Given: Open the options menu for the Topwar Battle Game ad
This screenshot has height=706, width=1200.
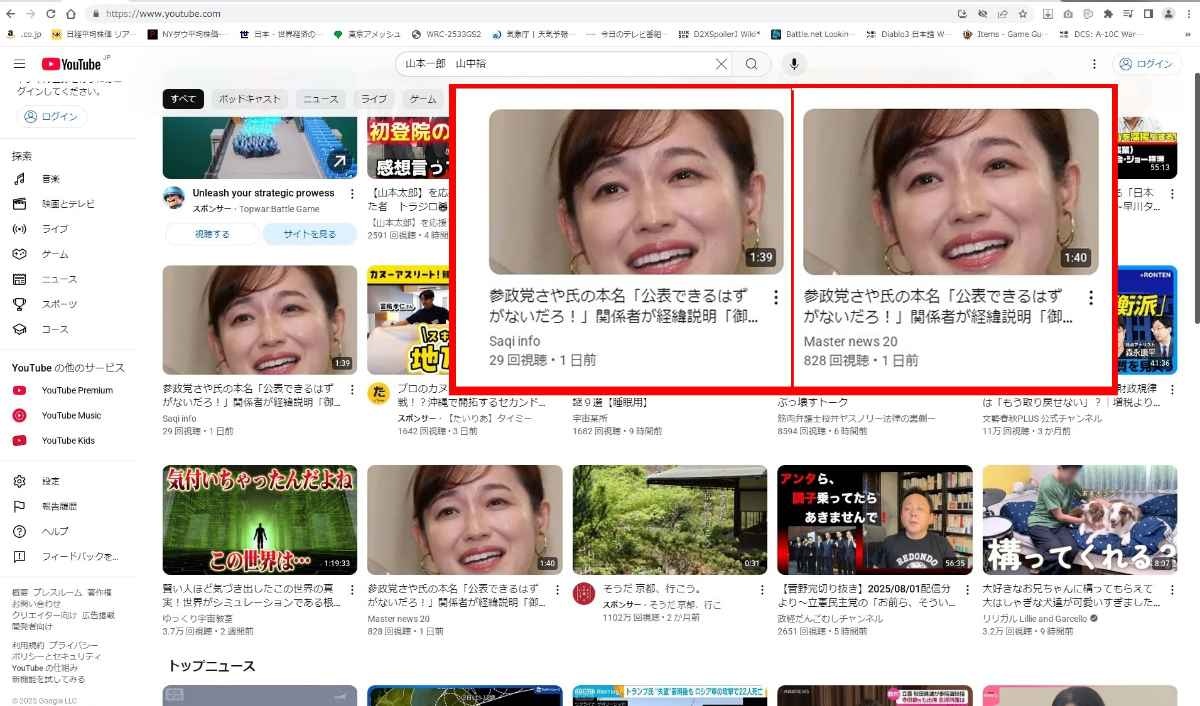Looking at the screenshot, I should 351,194.
